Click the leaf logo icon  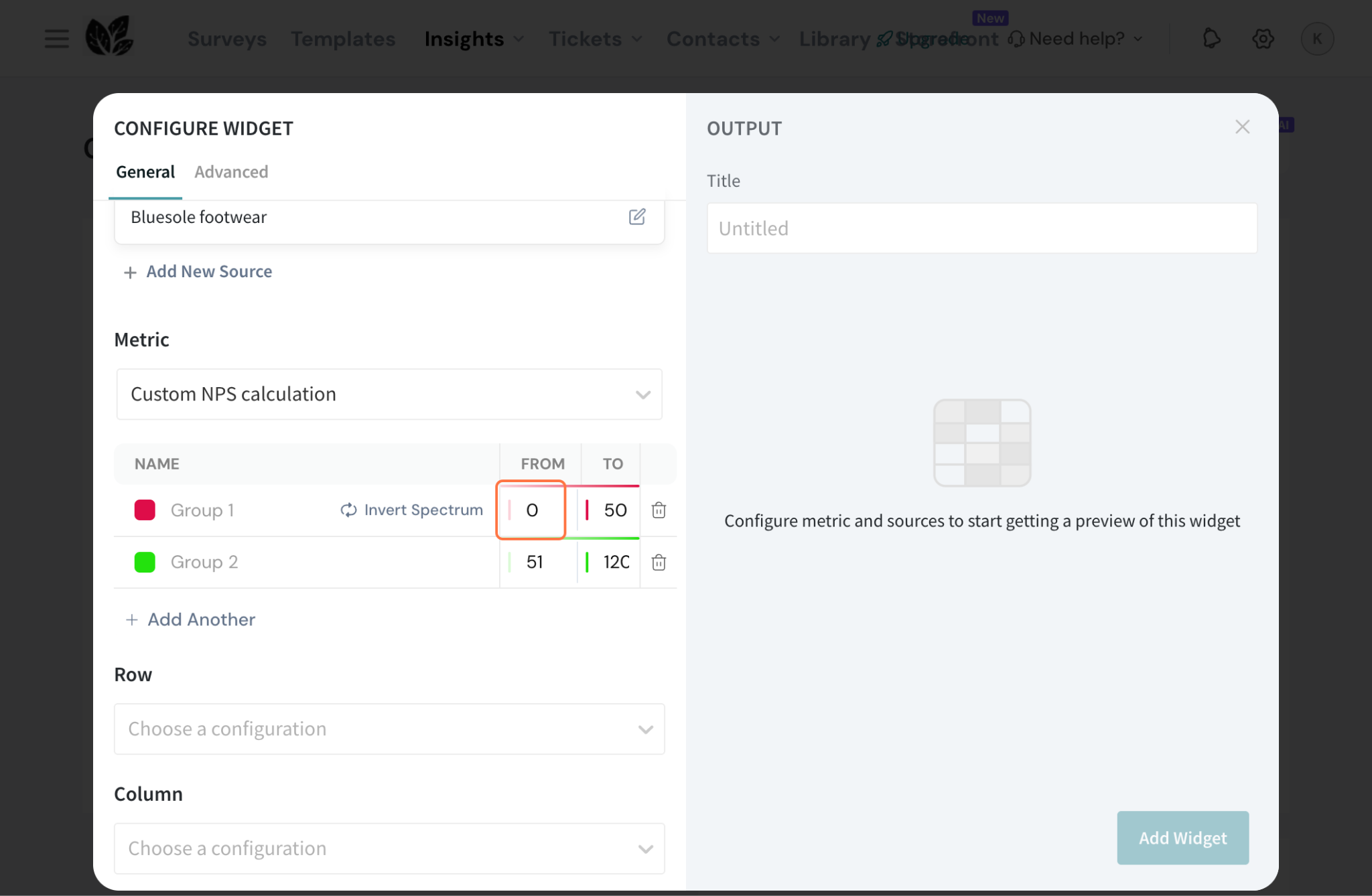point(110,37)
